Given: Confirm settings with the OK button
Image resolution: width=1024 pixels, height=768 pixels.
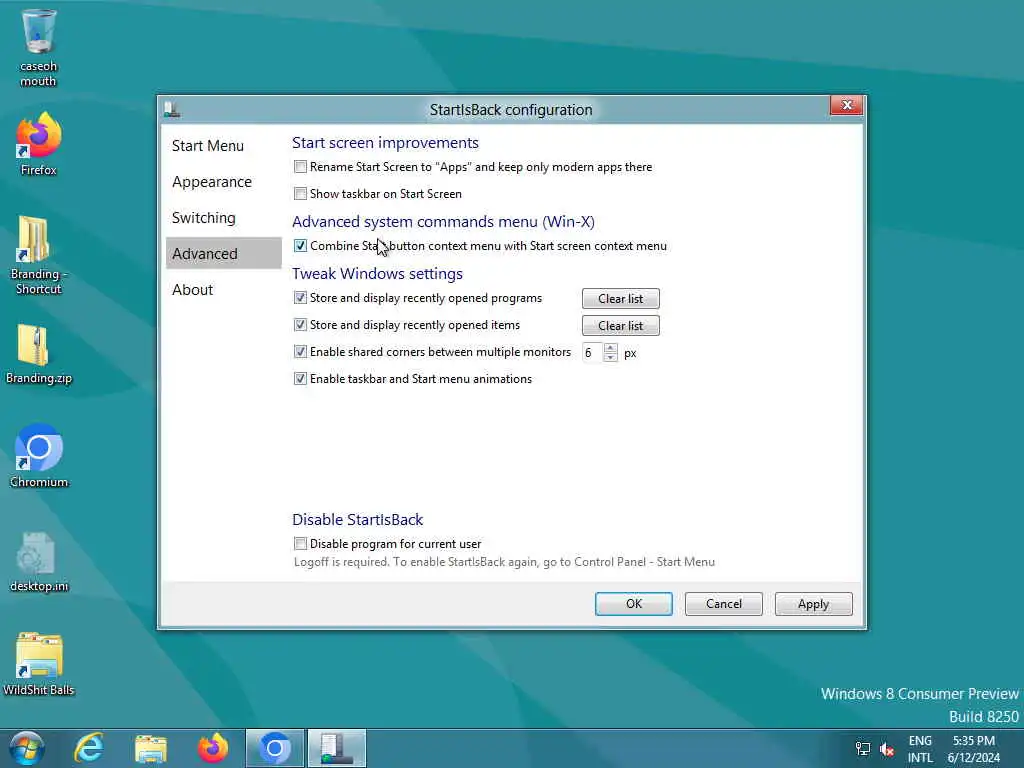Looking at the screenshot, I should tap(633, 603).
